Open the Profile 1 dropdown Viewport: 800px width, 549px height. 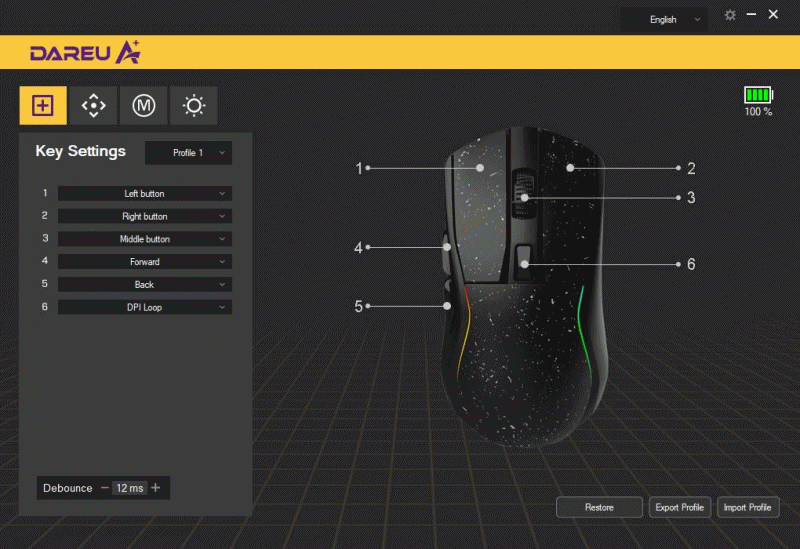(188, 153)
